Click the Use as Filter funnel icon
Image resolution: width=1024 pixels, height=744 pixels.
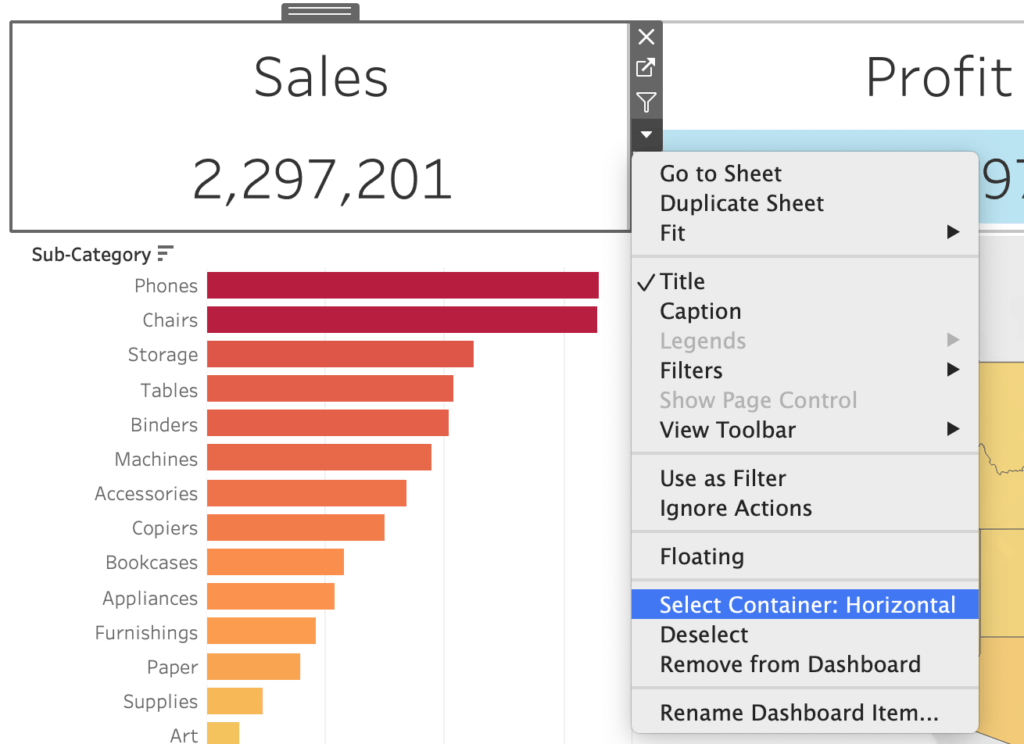pyautogui.click(x=646, y=102)
